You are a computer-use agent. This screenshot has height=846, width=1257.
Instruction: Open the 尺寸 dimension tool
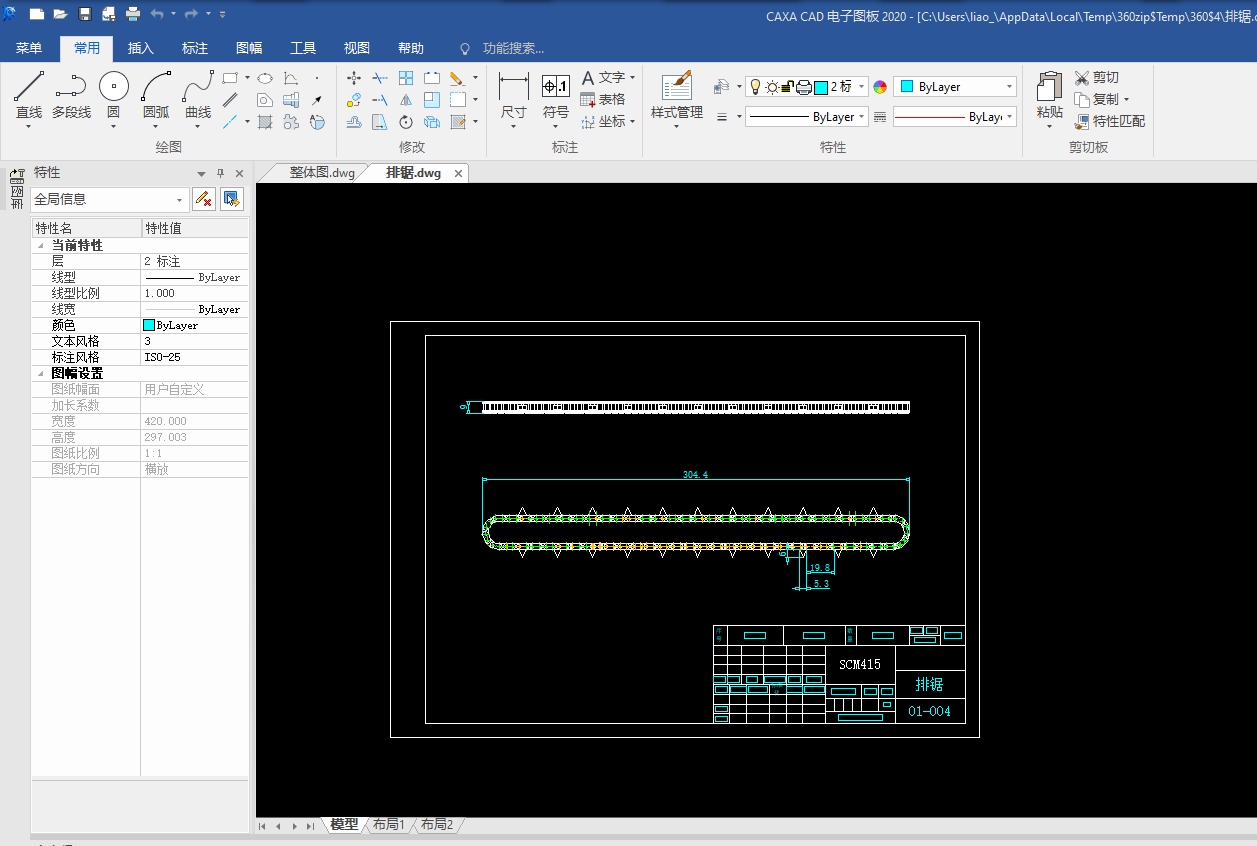(514, 97)
